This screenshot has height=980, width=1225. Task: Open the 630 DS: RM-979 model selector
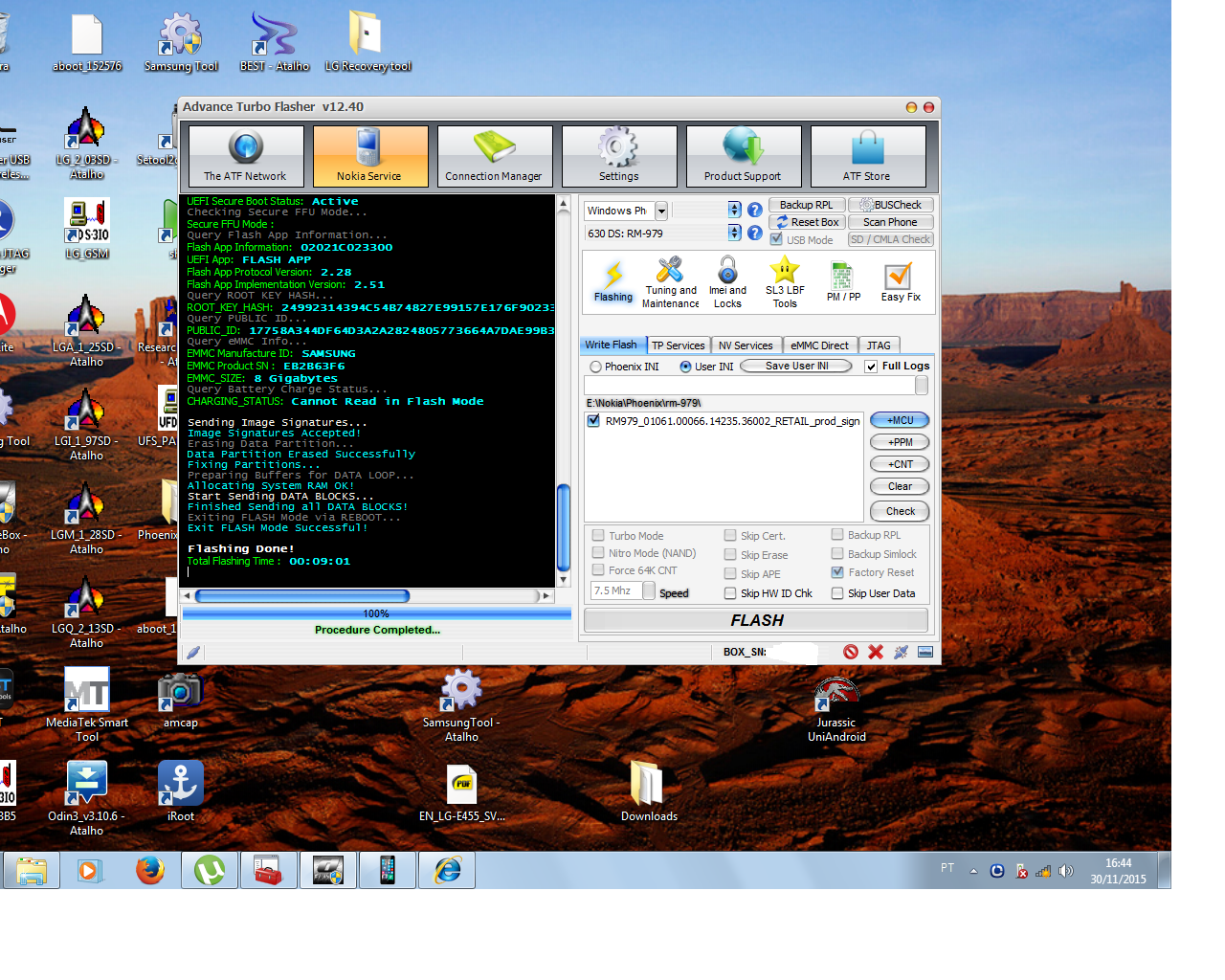click(x=734, y=233)
